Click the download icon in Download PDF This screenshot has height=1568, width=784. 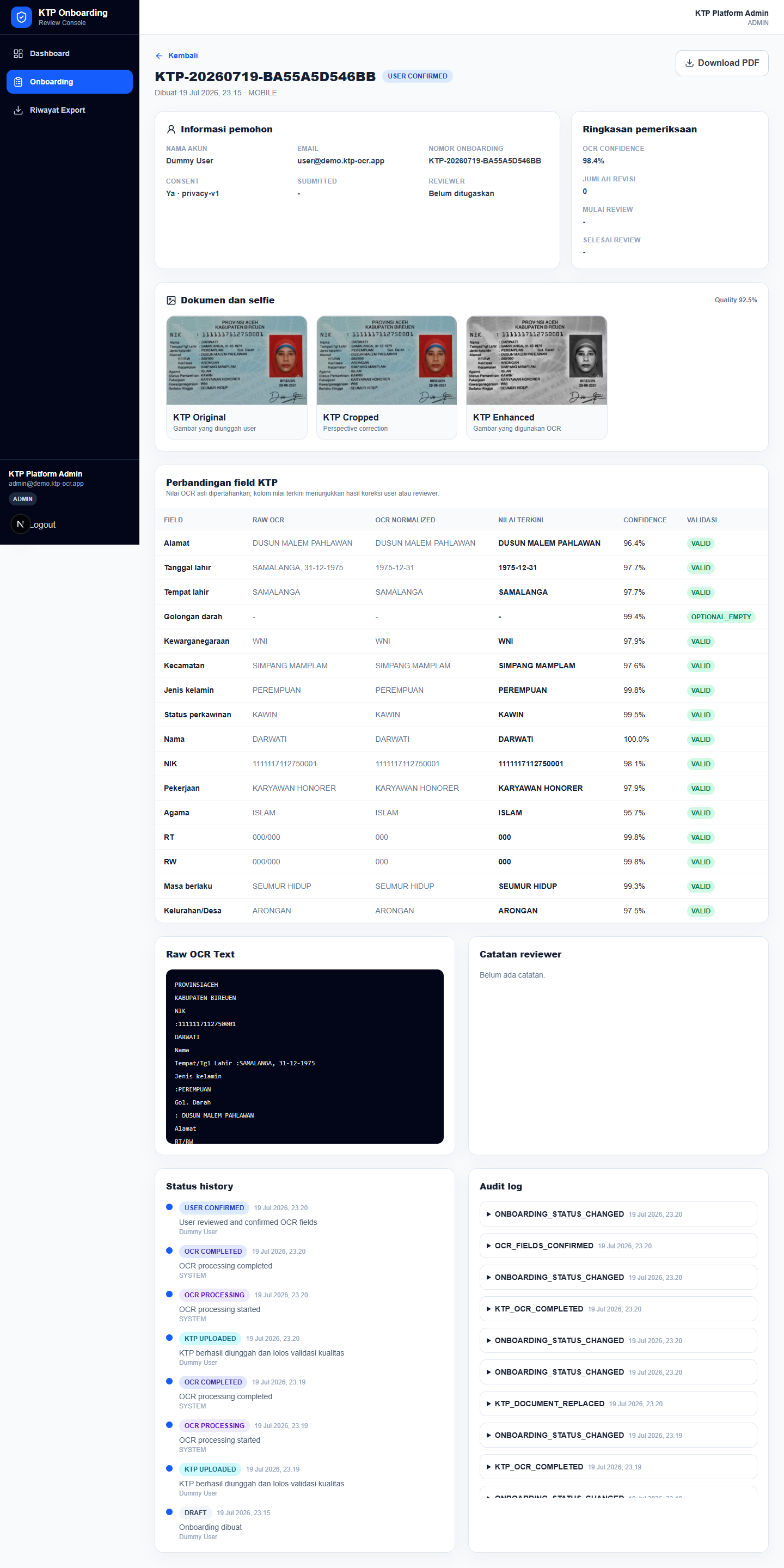point(690,63)
